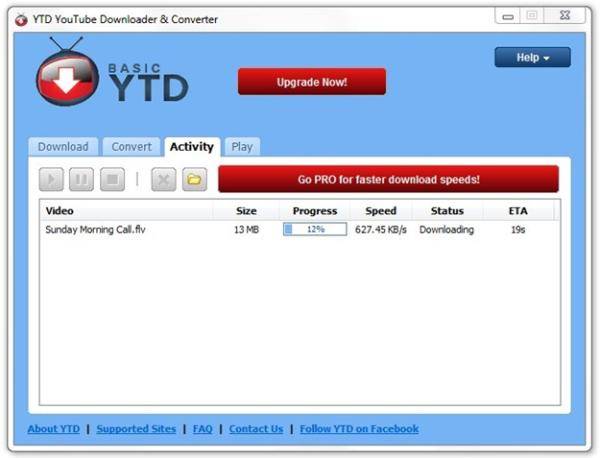
Task: Click the Downloading status cell
Action: [x=447, y=230]
